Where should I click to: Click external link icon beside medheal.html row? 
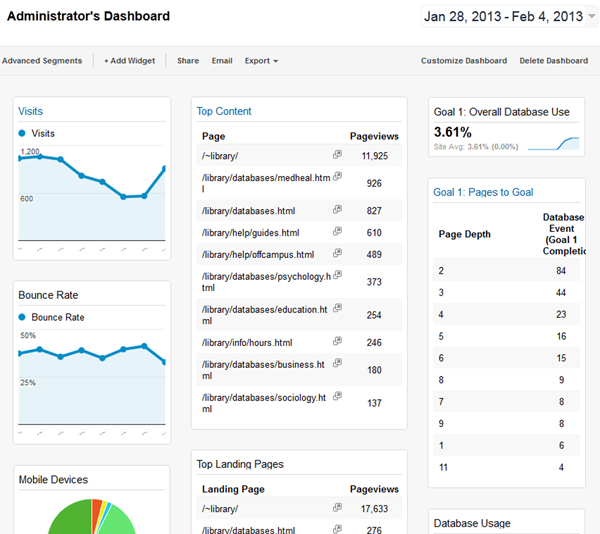click(x=337, y=177)
